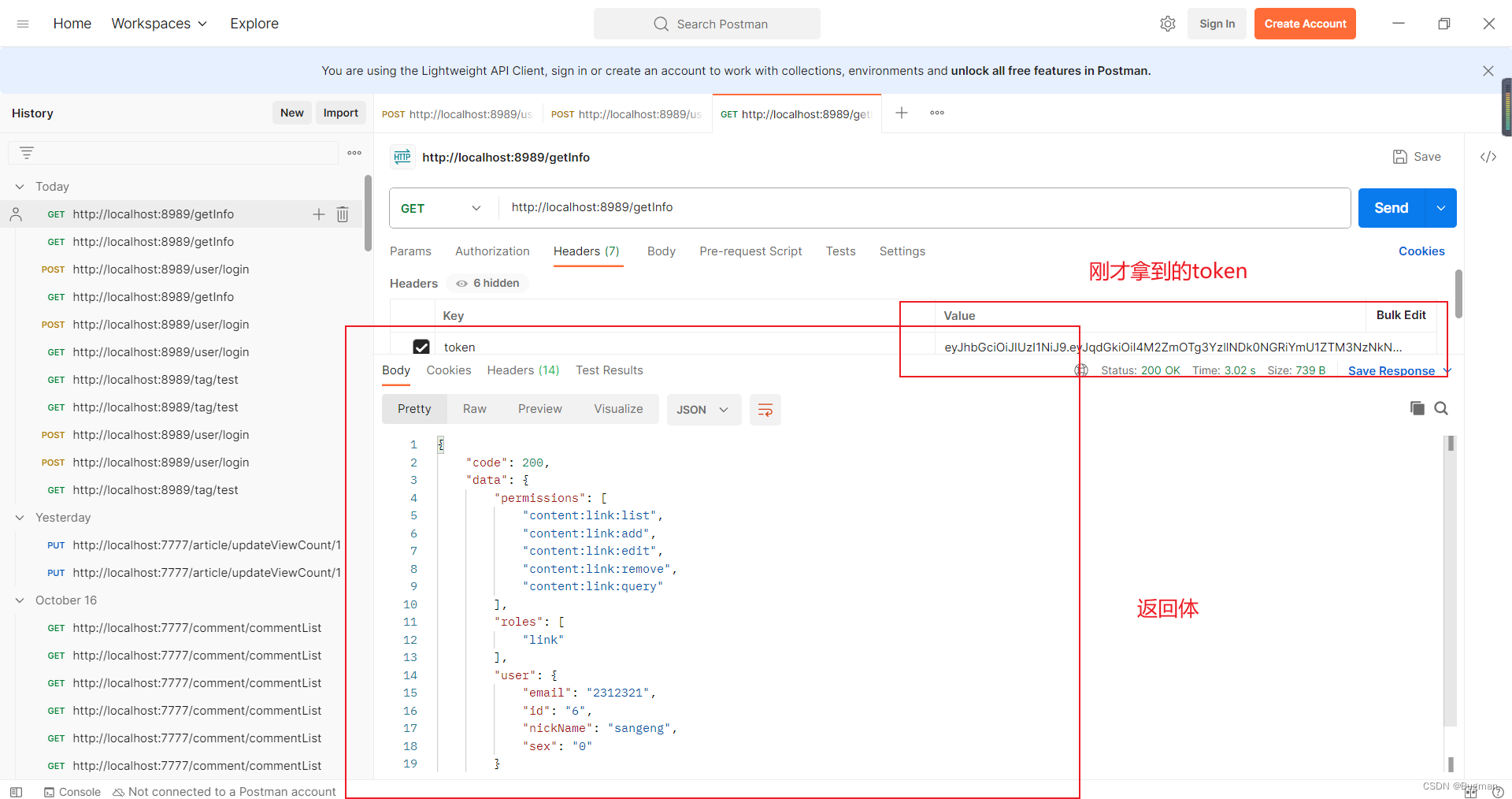The height and width of the screenshot is (799, 1512).
Task: Open the Tests tab
Action: point(840,251)
